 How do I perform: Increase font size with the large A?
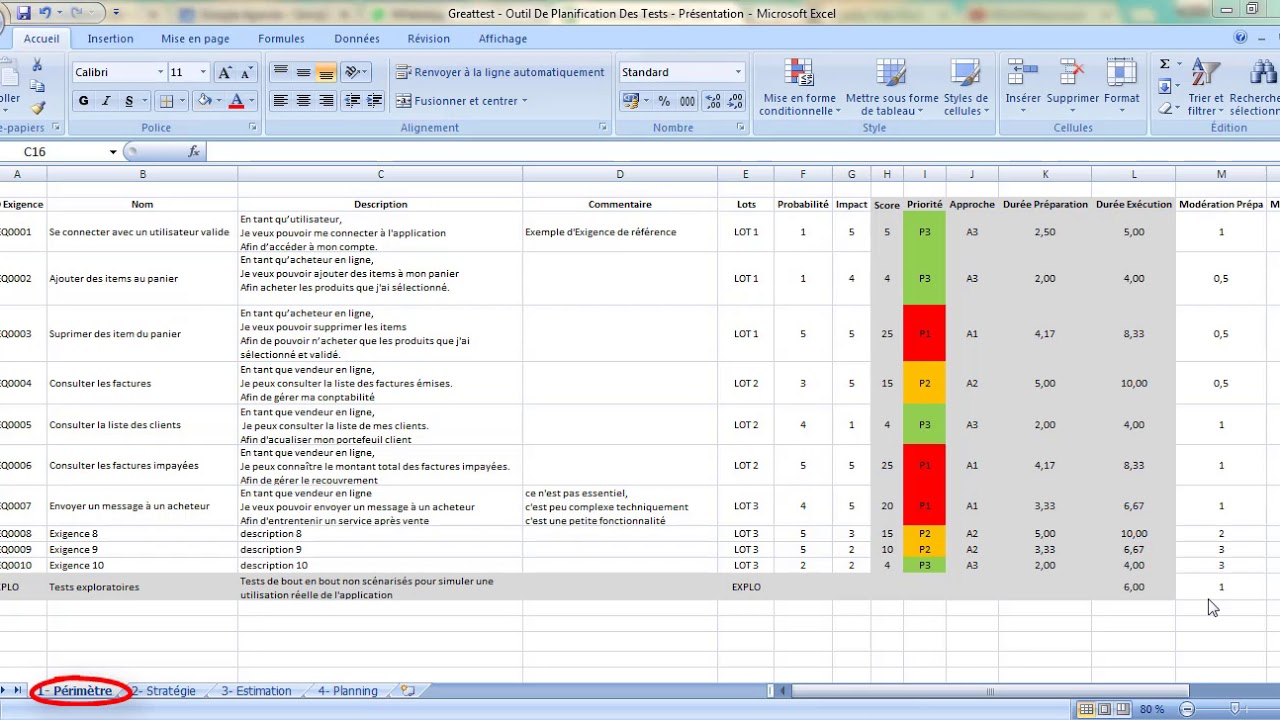coord(225,72)
